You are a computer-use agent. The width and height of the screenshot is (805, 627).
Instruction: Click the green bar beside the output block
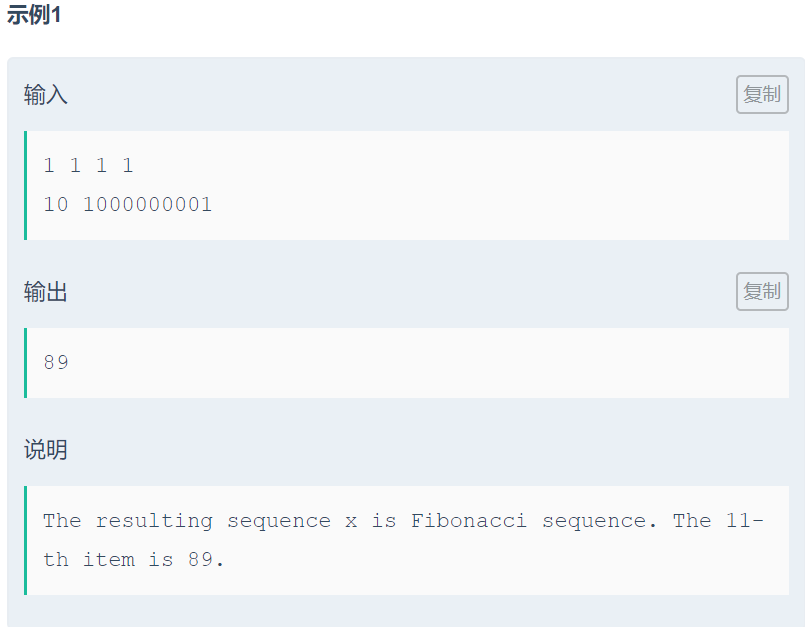(x=25, y=362)
